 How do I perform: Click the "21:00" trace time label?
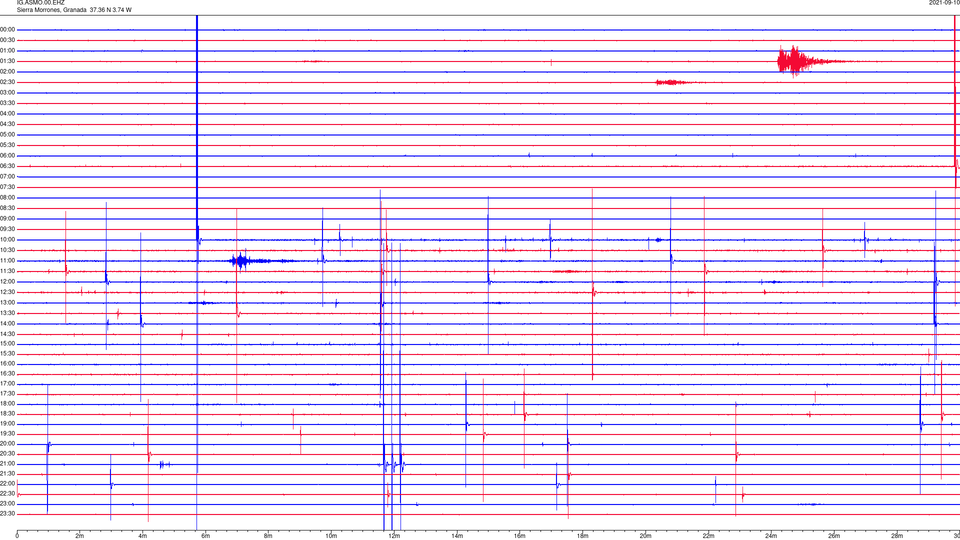click(8, 464)
